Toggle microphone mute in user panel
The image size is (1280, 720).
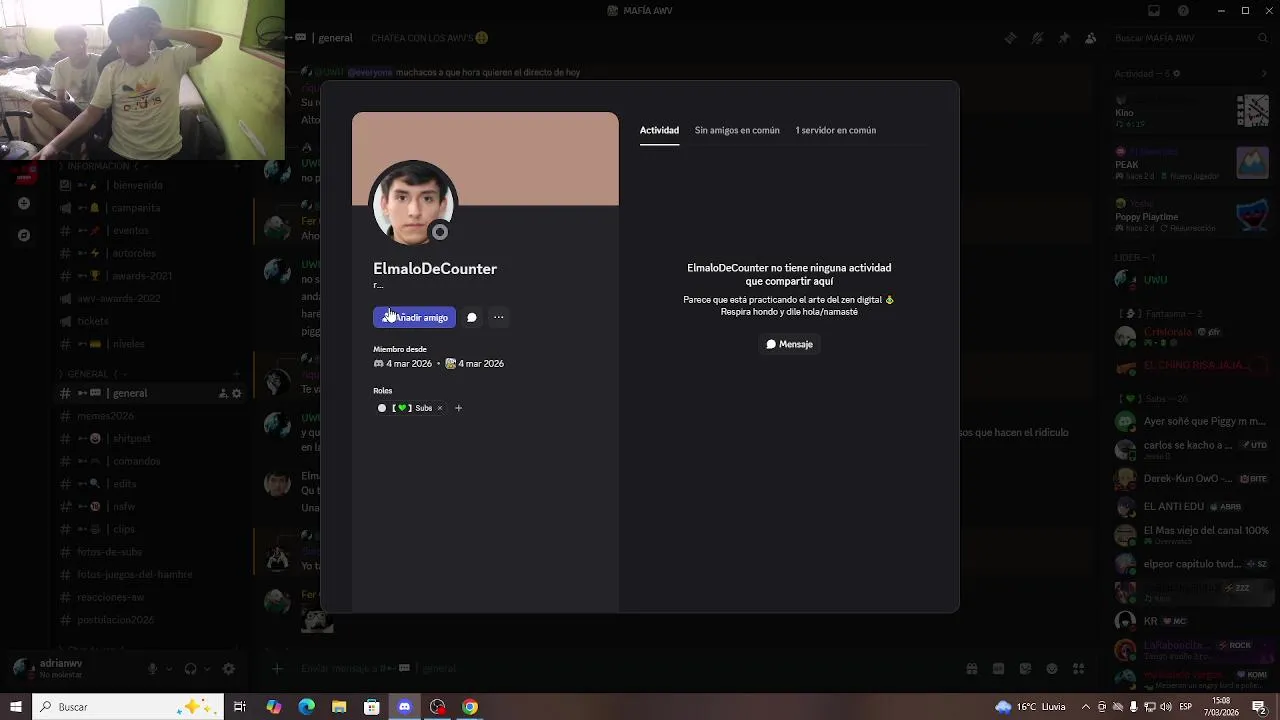[x=153, y=669]
